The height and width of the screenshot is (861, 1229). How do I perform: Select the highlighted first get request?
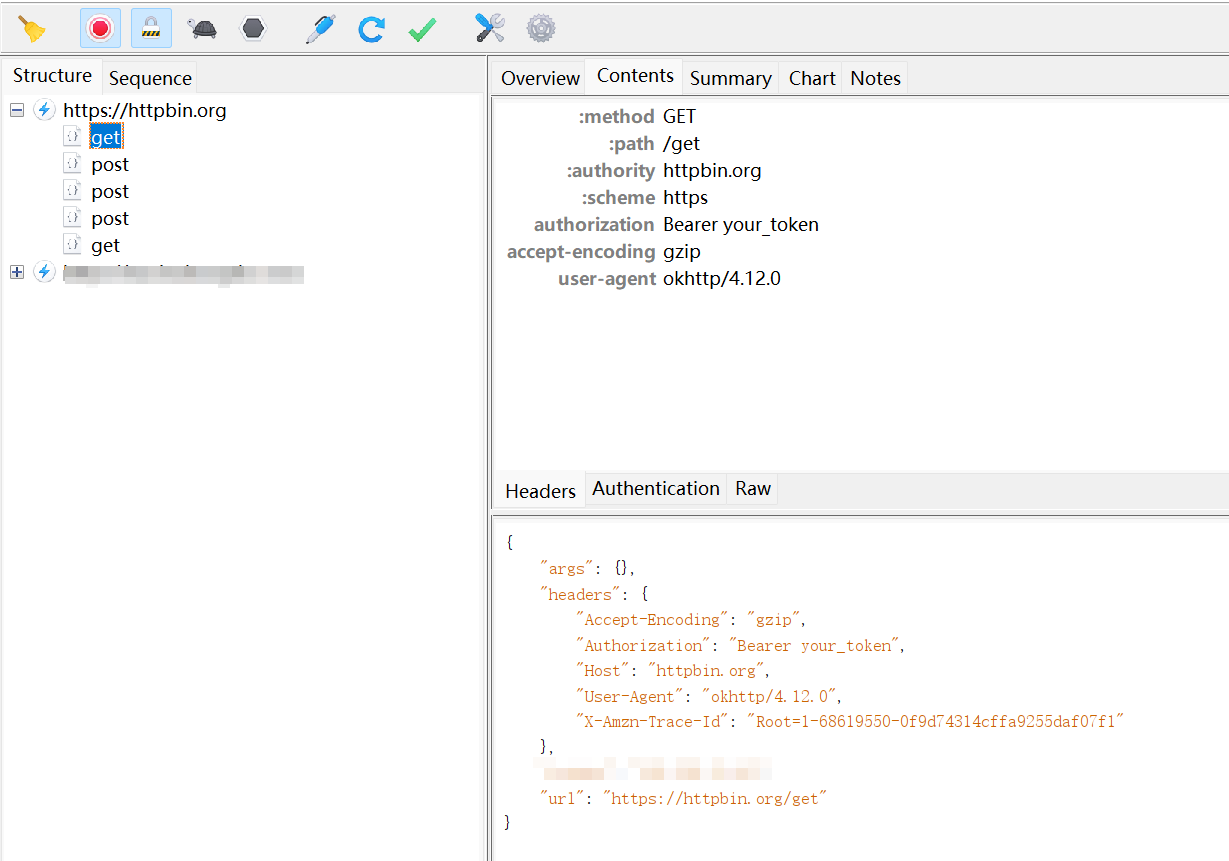[106, 137]
